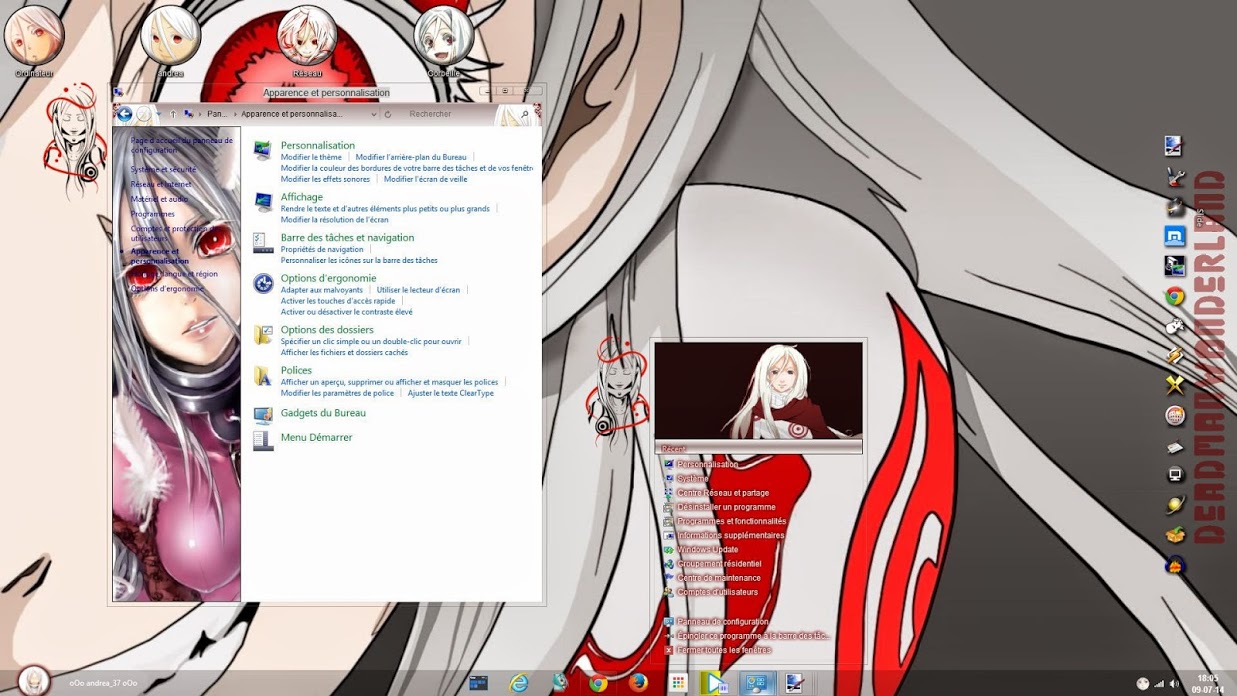
Task: Click the search magnifier icon
Action: coord(524,114)
